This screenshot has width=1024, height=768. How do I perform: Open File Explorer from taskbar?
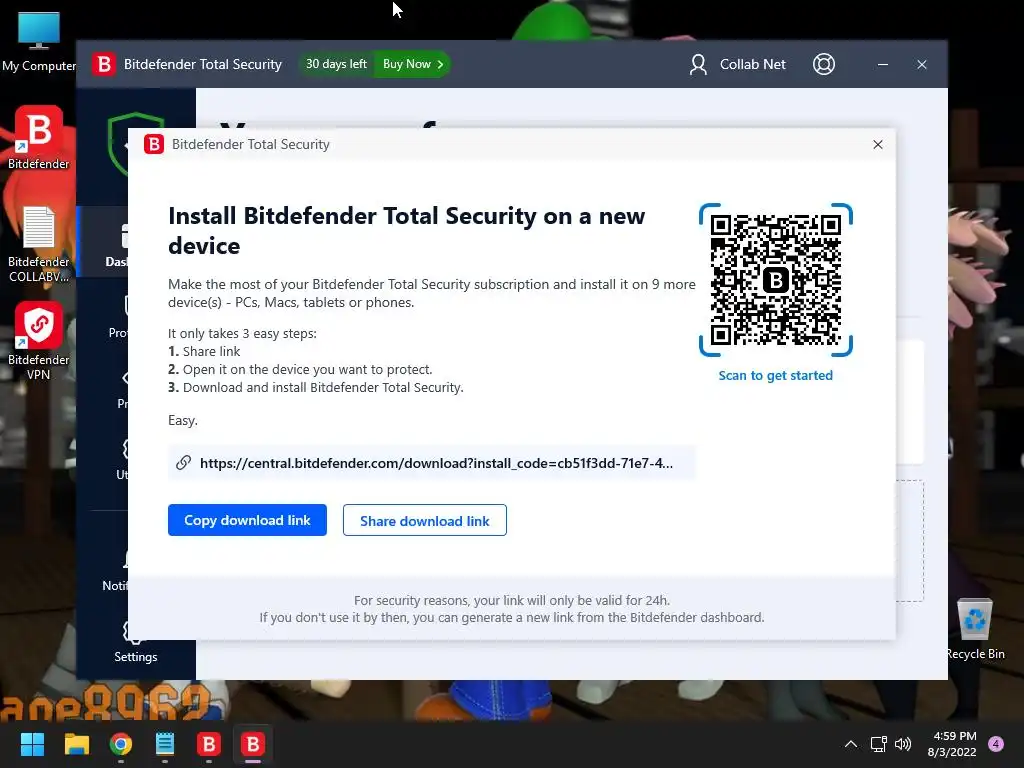click(76, 744)
